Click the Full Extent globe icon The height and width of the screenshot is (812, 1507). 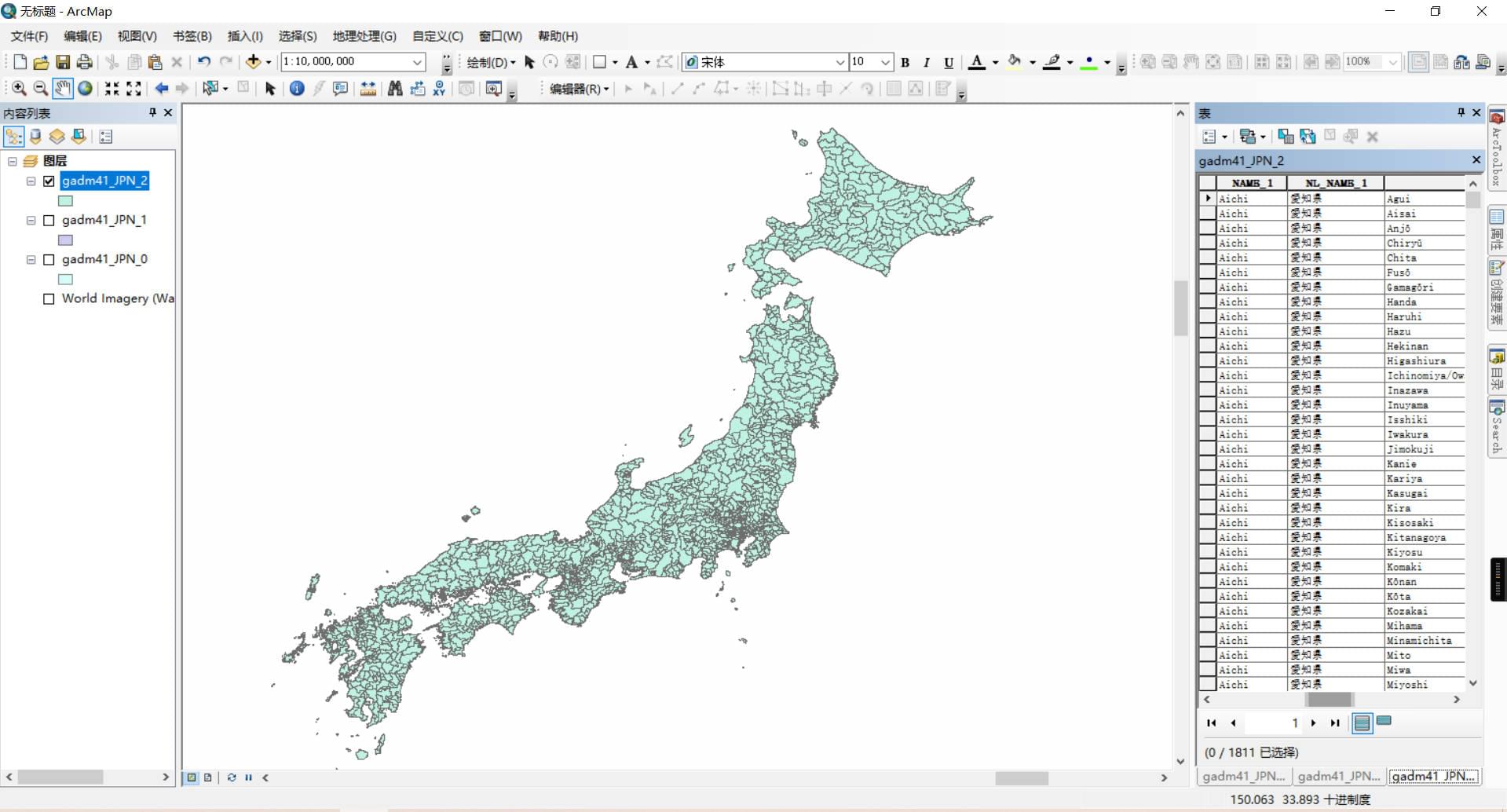point(85,89)
